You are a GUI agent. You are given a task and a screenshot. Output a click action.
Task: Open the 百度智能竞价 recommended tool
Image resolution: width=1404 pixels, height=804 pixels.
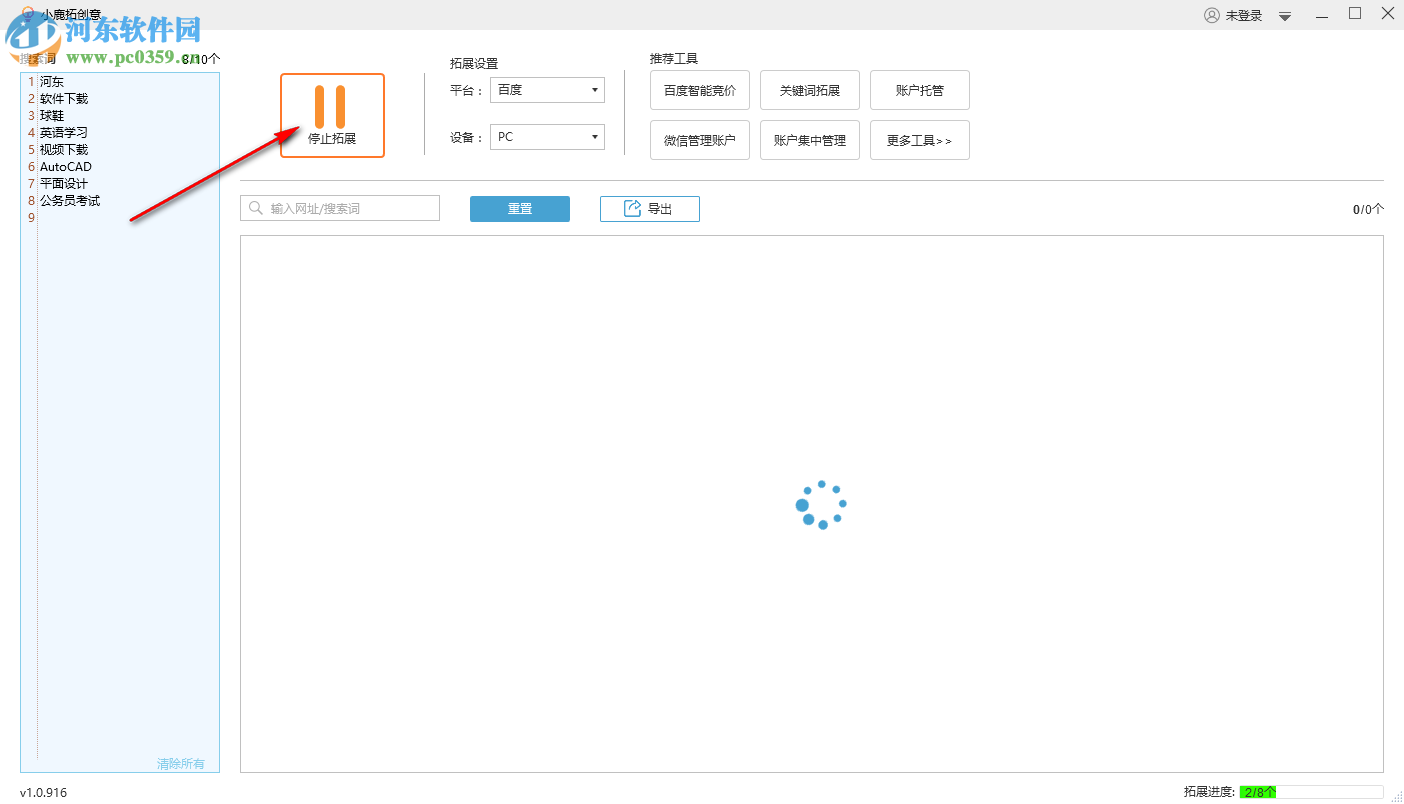(699, 90)
